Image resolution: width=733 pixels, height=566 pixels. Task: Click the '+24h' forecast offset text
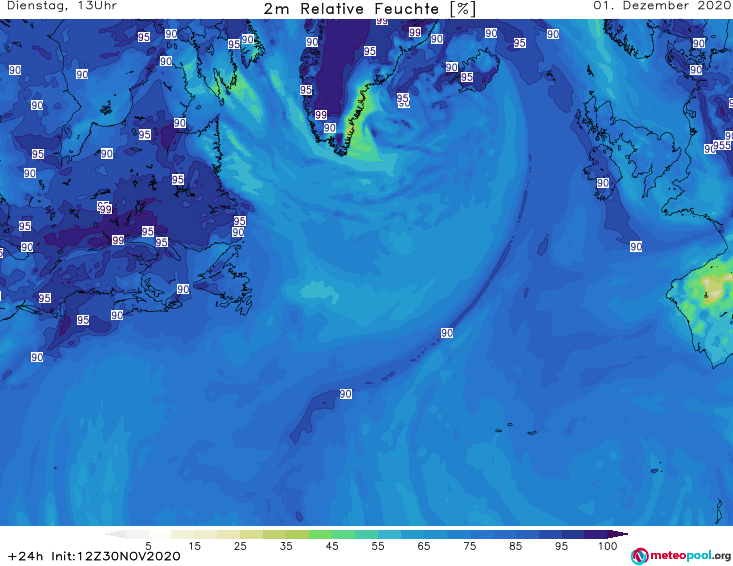pos(26,556)
